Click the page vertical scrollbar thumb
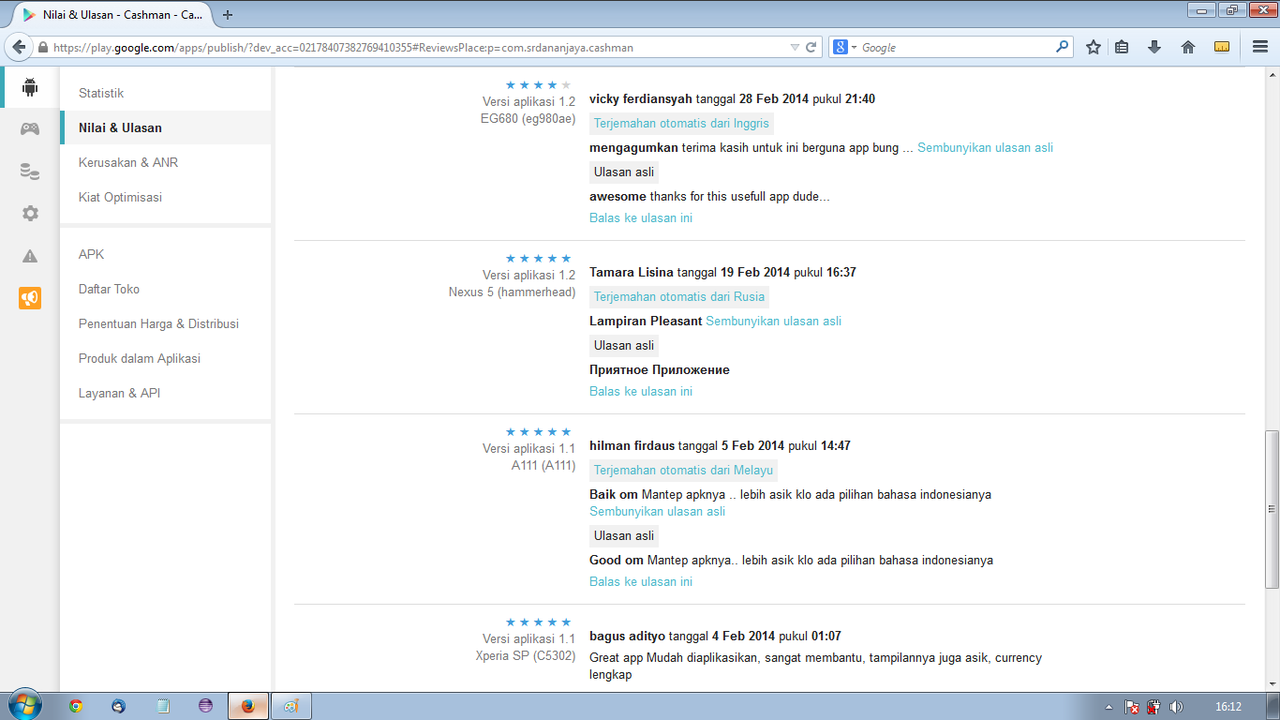 1271,508
